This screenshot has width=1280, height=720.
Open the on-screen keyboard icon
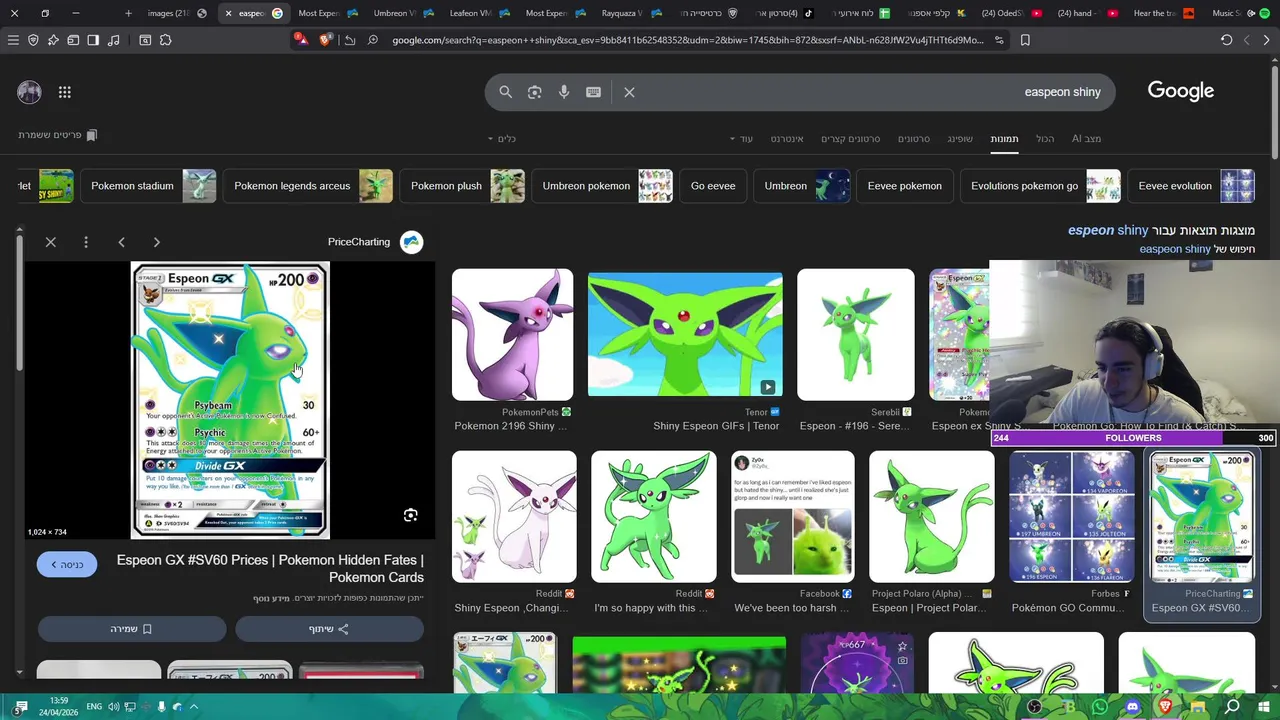[593, 92]
